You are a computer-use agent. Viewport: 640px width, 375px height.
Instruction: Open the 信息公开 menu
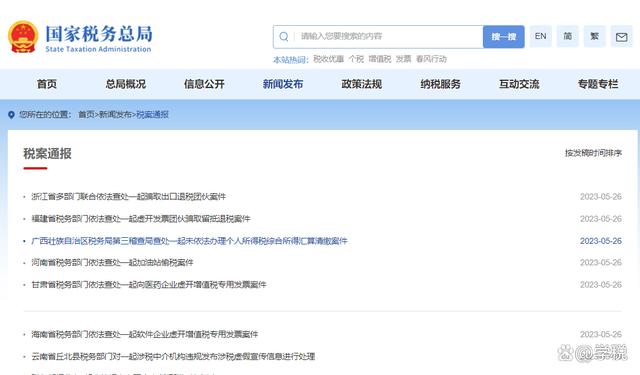[204, 84]
